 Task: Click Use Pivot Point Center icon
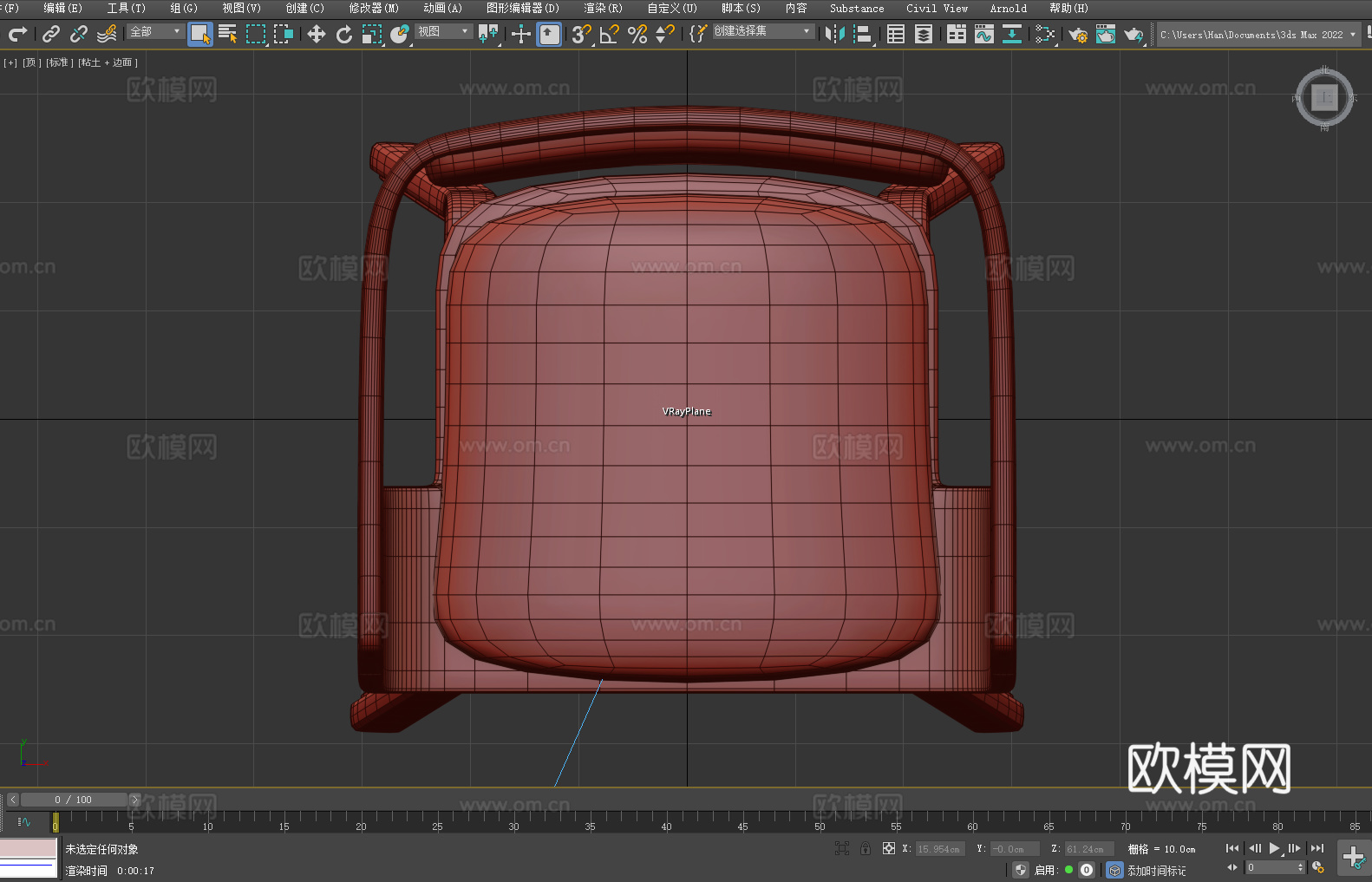coord(488,34)
